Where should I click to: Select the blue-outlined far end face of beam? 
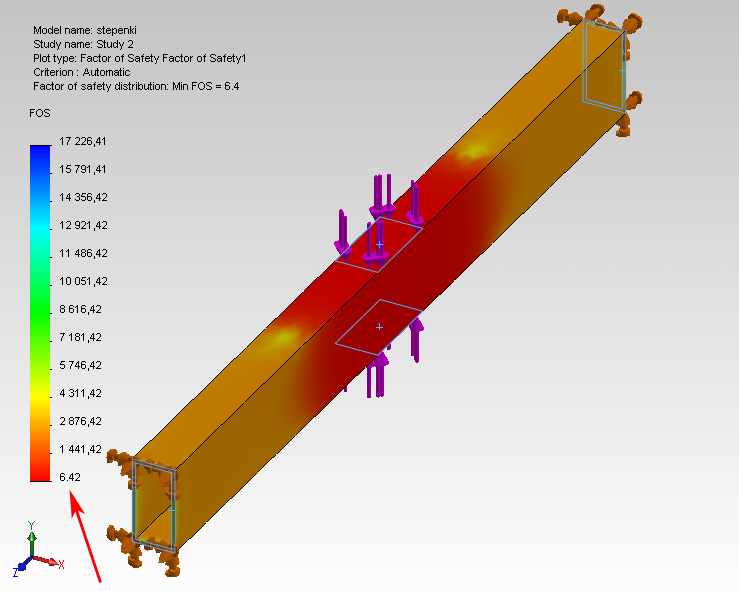pos(605,66)
